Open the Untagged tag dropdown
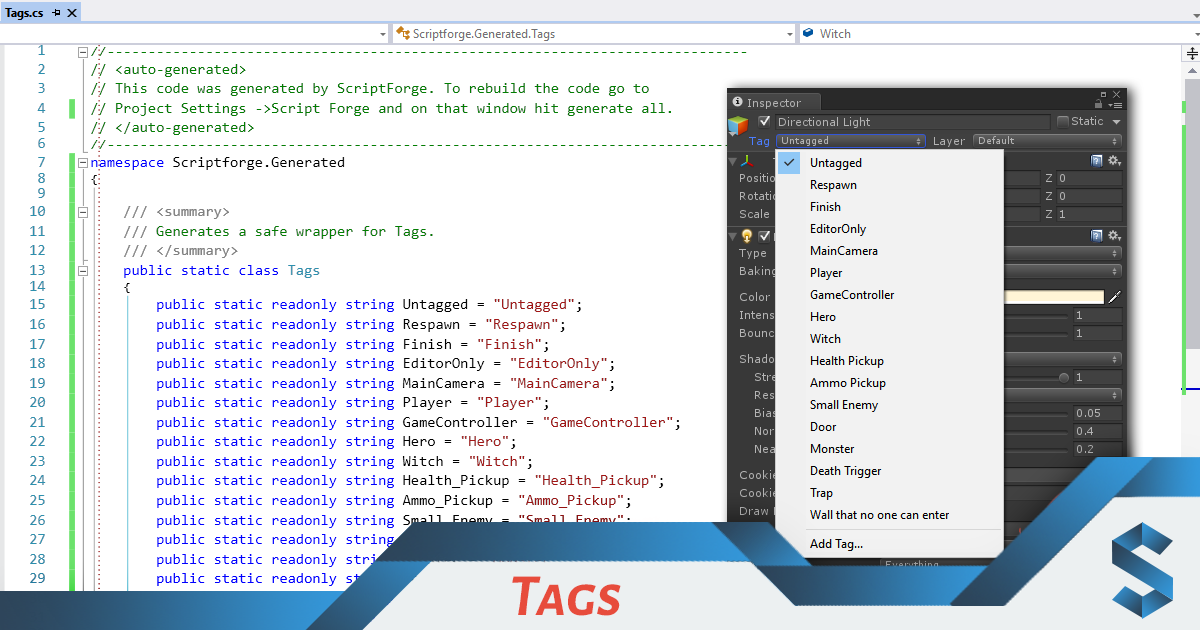This screenshot has height=630, width=1200. [851, 141]
